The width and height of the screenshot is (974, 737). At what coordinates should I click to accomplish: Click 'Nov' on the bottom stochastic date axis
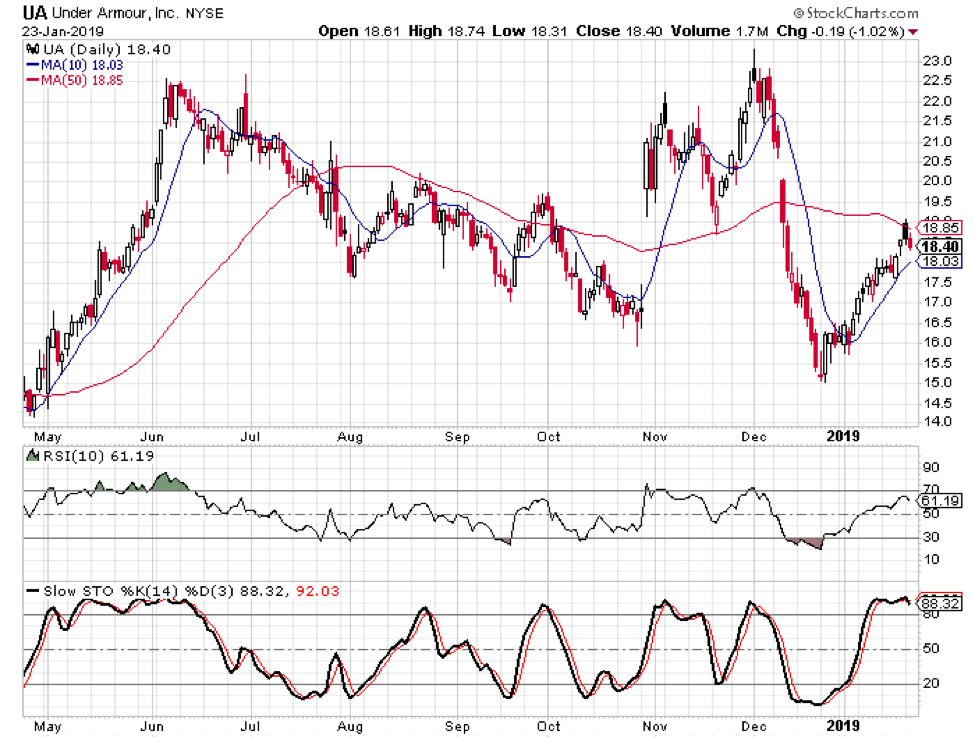pyautogui.click(x=655, y=726)
